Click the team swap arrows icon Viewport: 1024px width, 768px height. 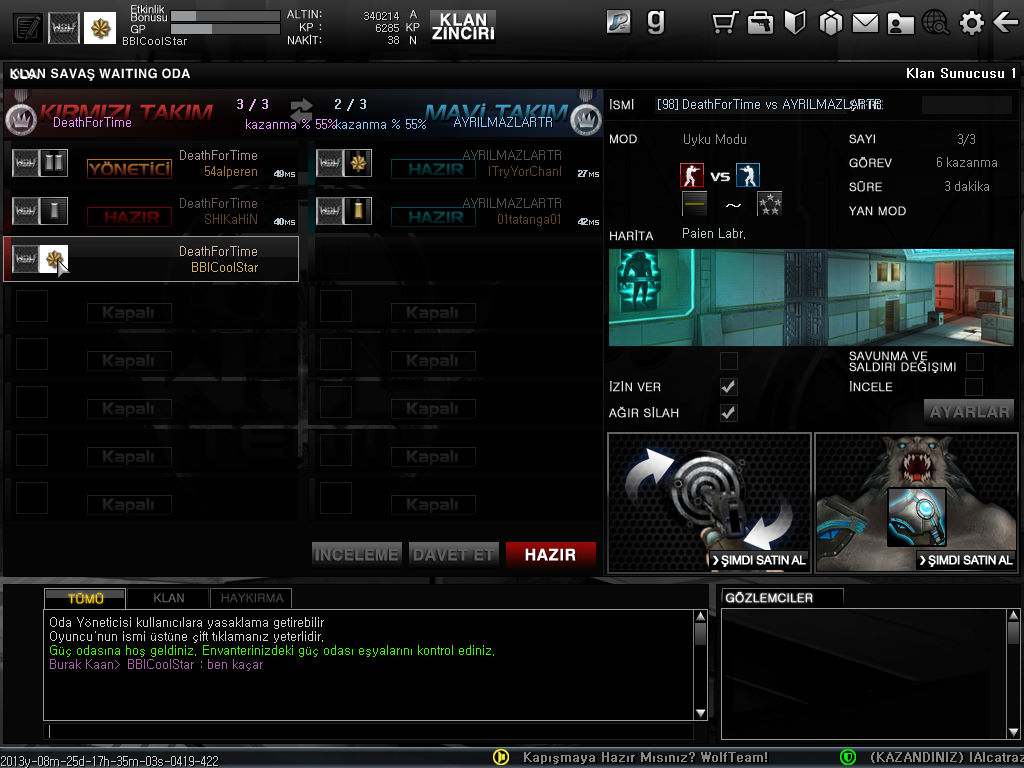coord(301,107)
